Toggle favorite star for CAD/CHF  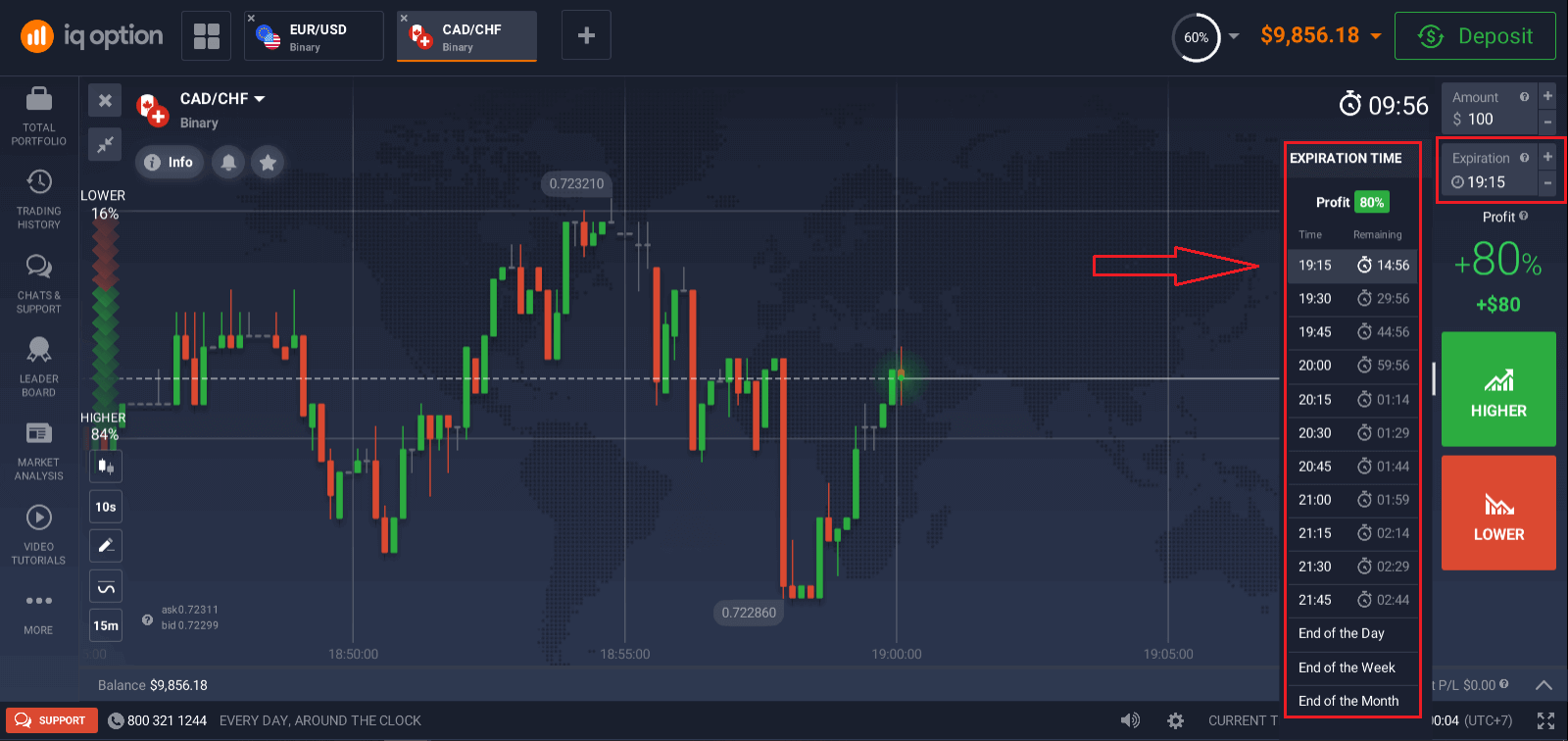[268, 162]
